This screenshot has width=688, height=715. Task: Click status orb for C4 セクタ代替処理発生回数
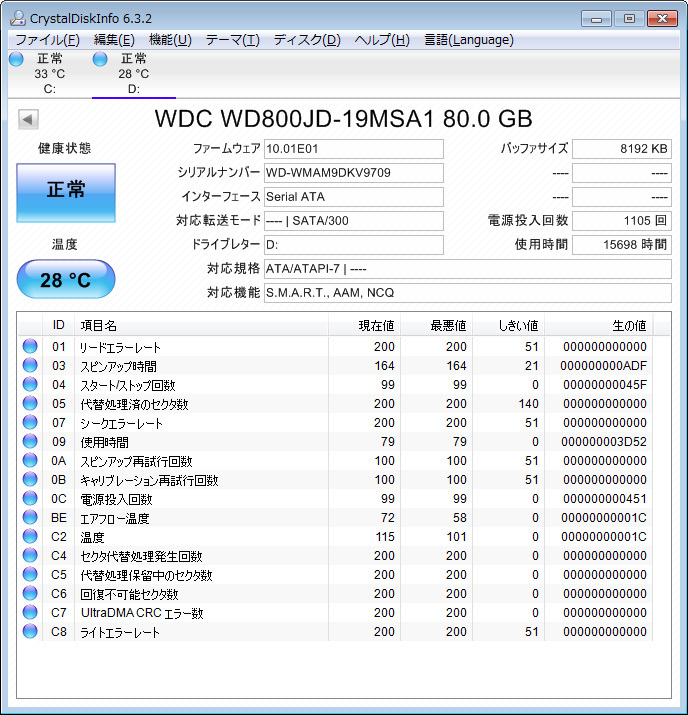[30, 555]
